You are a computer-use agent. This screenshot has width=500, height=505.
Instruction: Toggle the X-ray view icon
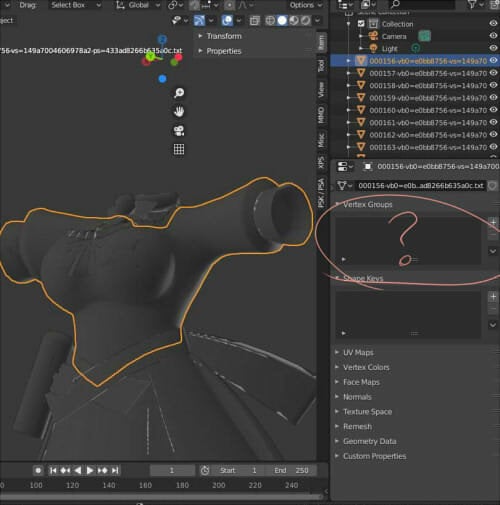[x=254, y=21]
